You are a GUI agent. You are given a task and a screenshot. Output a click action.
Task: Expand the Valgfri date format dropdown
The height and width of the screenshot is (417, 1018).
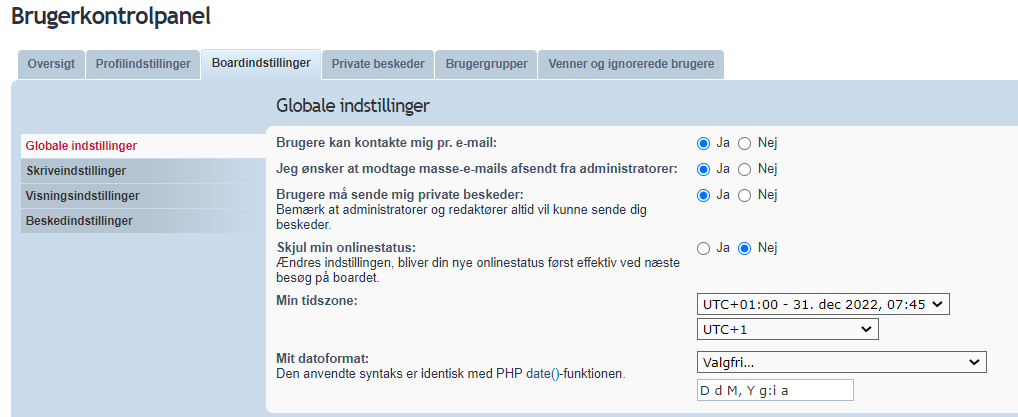[x=841, y=362]
